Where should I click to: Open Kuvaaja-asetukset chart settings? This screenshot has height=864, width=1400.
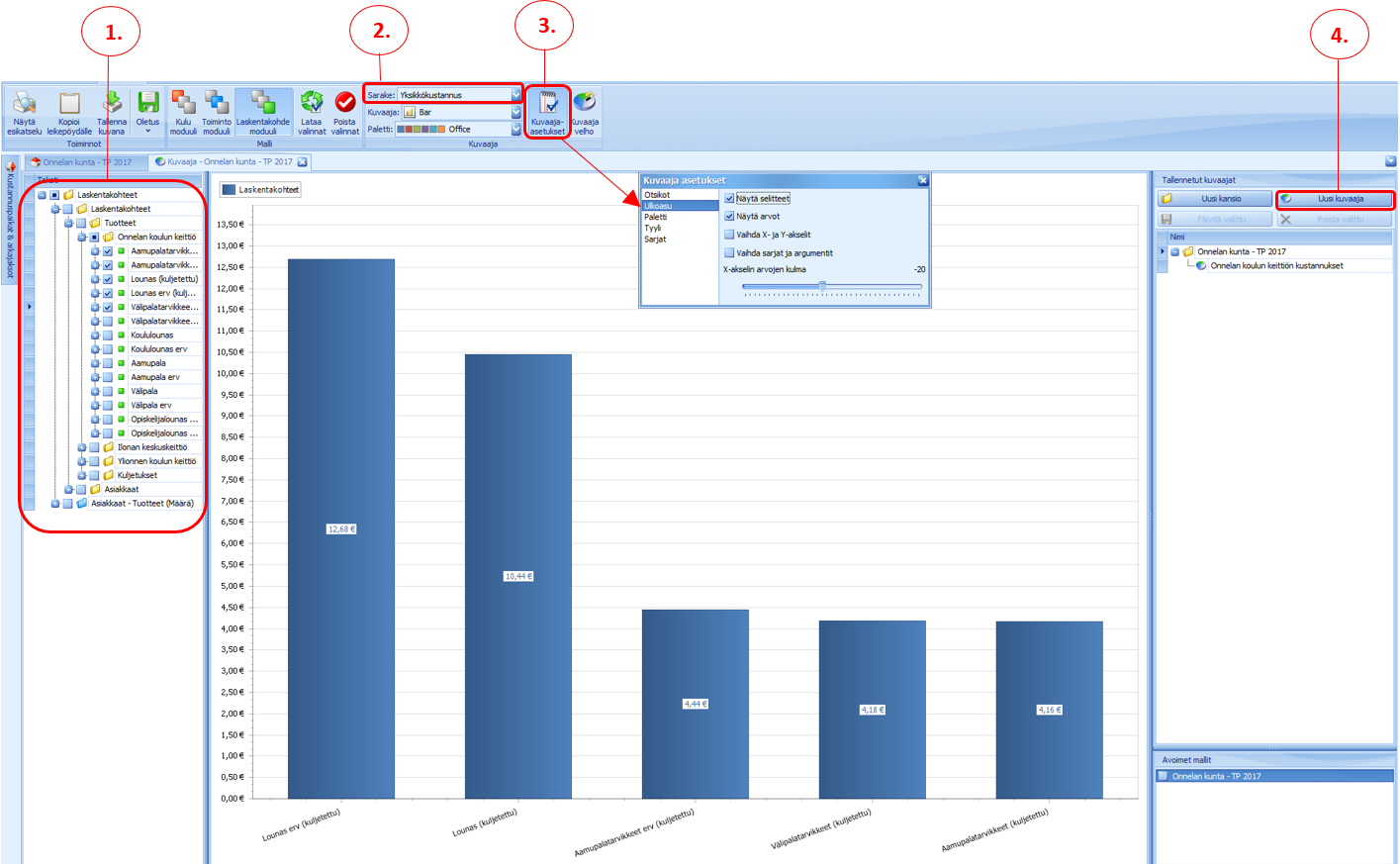coord(547,113)
